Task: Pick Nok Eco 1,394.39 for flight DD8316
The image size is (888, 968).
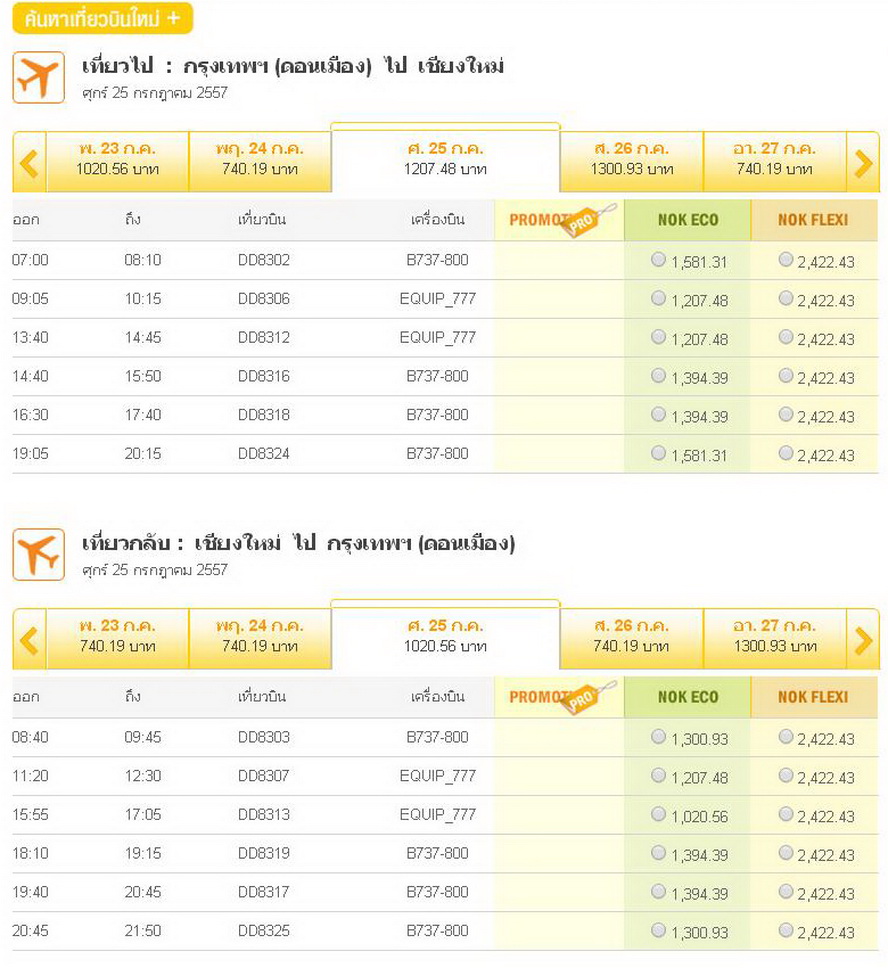Action: point(658,375)
